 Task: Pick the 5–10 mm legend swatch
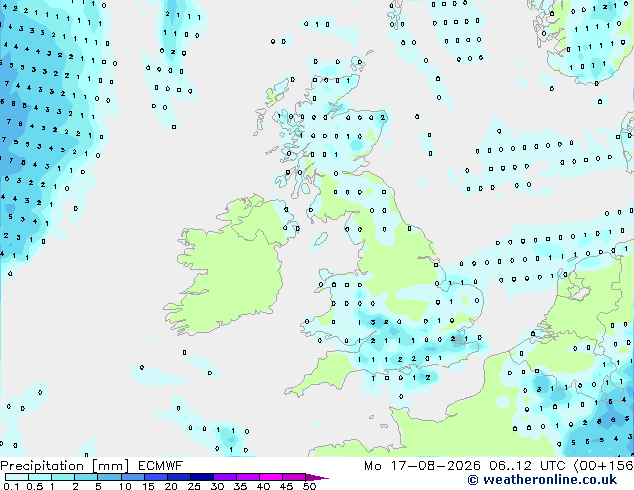(109, 477)
